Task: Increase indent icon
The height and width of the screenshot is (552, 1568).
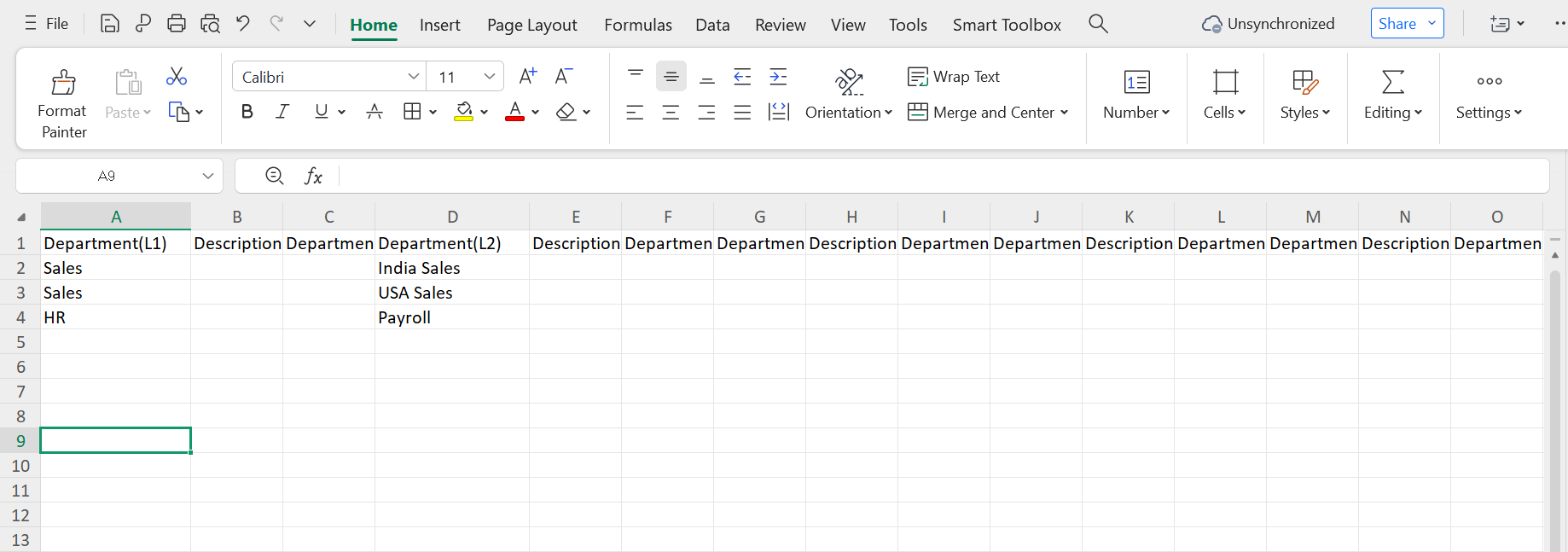Action: (x=778, y=77)
